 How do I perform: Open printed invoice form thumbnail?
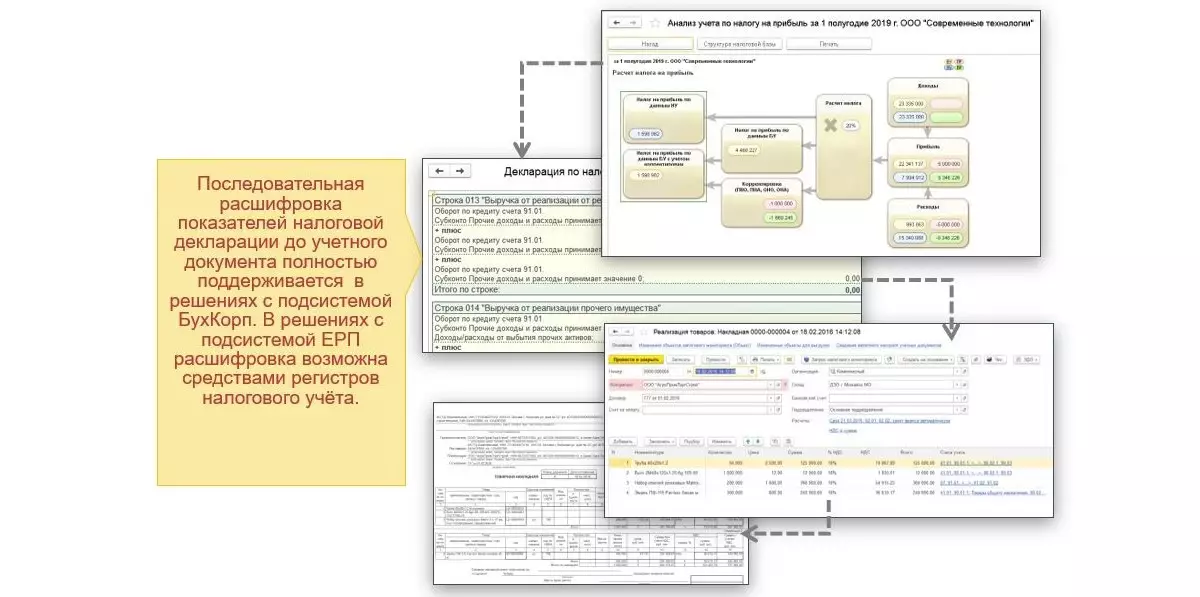(590, 493)
